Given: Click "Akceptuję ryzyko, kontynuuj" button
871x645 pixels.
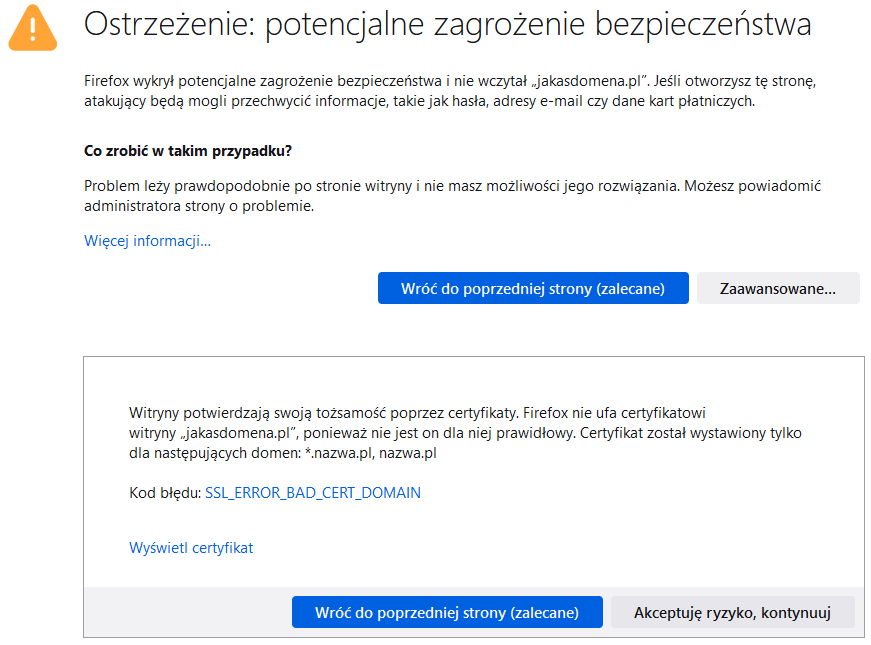Looking at the screenshot, I should (x=732, y=612).
